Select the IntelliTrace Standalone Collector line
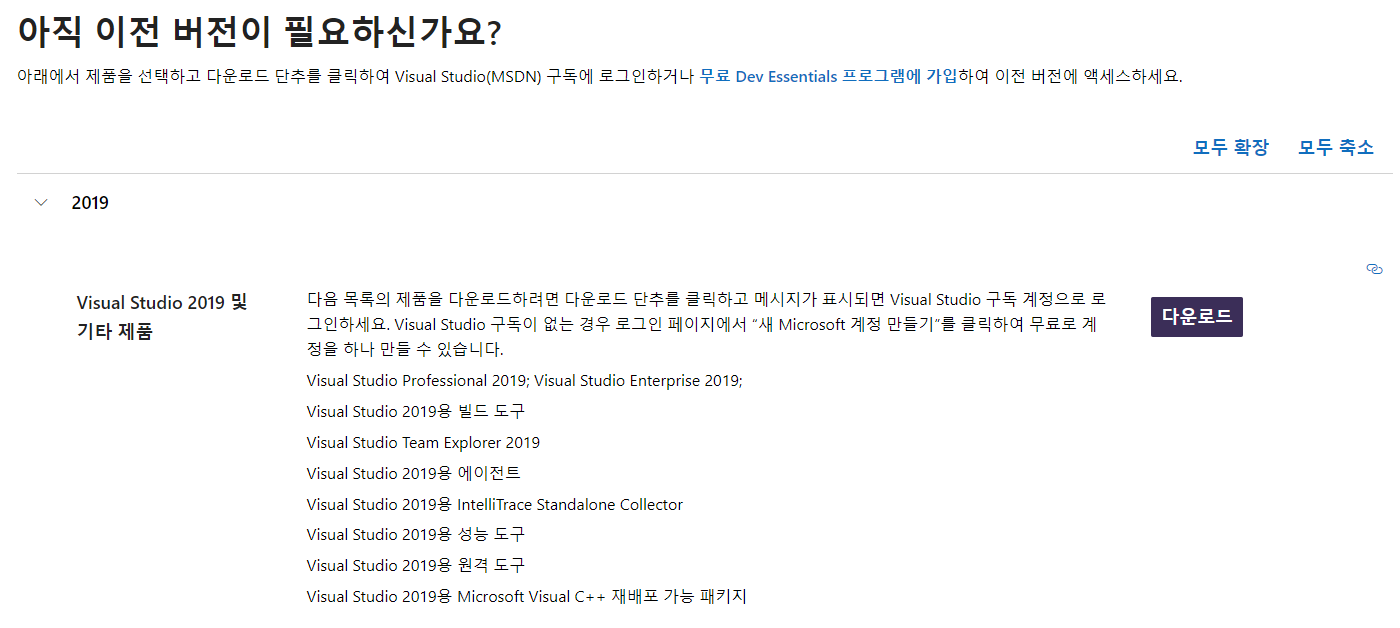Viewport: 1400px width, 628px height. coord(495,505)
